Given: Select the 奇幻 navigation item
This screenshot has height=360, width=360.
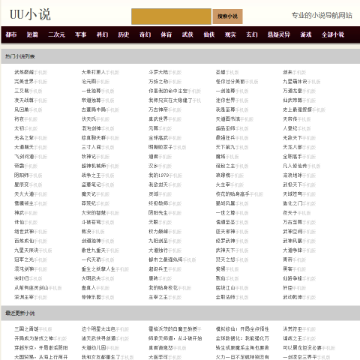Looking at the screenshot, I should tap(145, 35).
